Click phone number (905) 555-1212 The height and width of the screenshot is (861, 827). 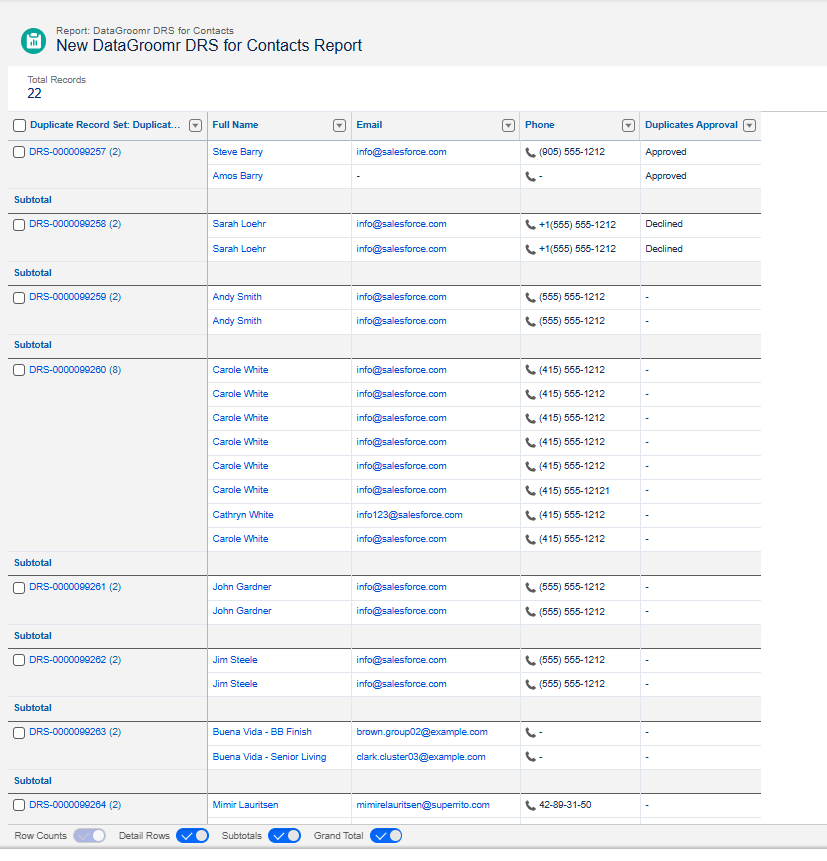click(572, 152)
